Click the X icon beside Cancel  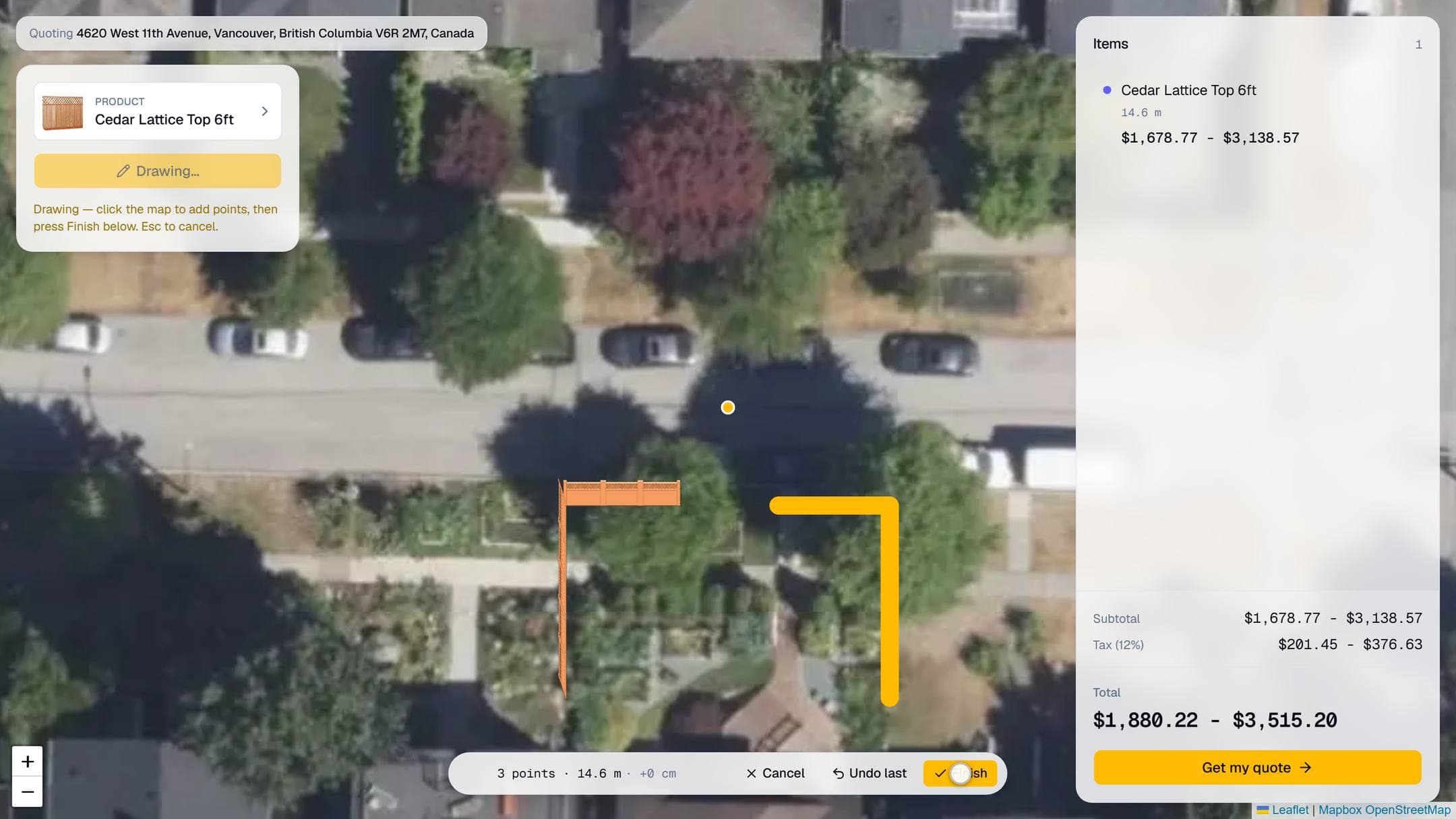point(751,773)
